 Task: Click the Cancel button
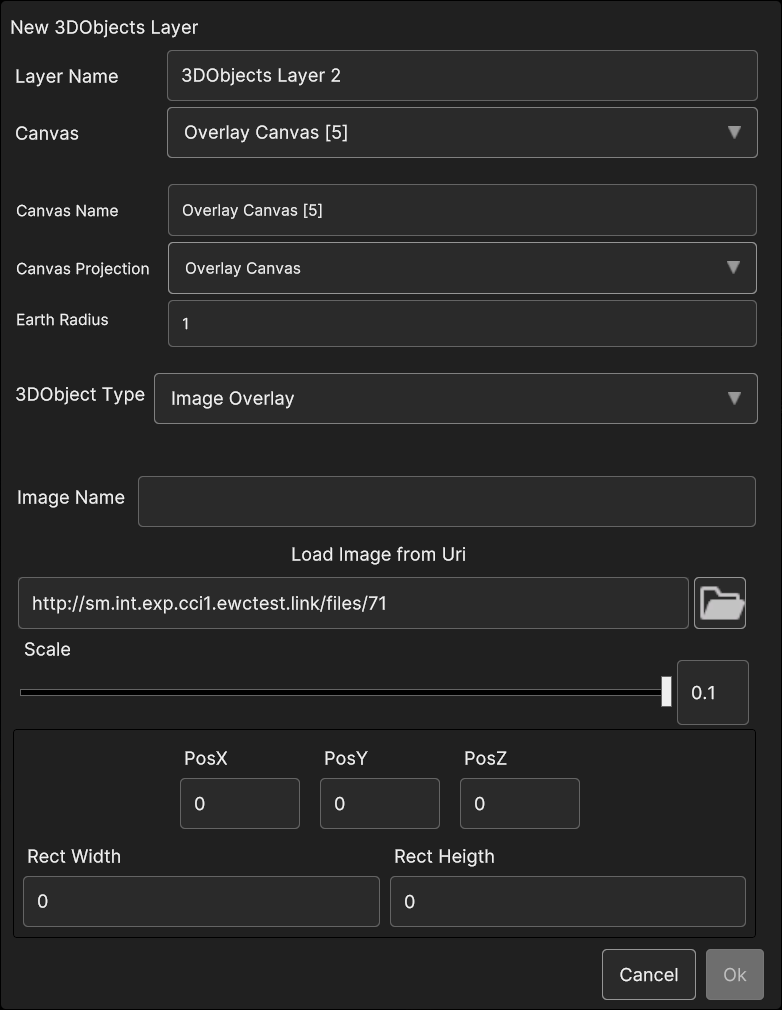point(648,974)
